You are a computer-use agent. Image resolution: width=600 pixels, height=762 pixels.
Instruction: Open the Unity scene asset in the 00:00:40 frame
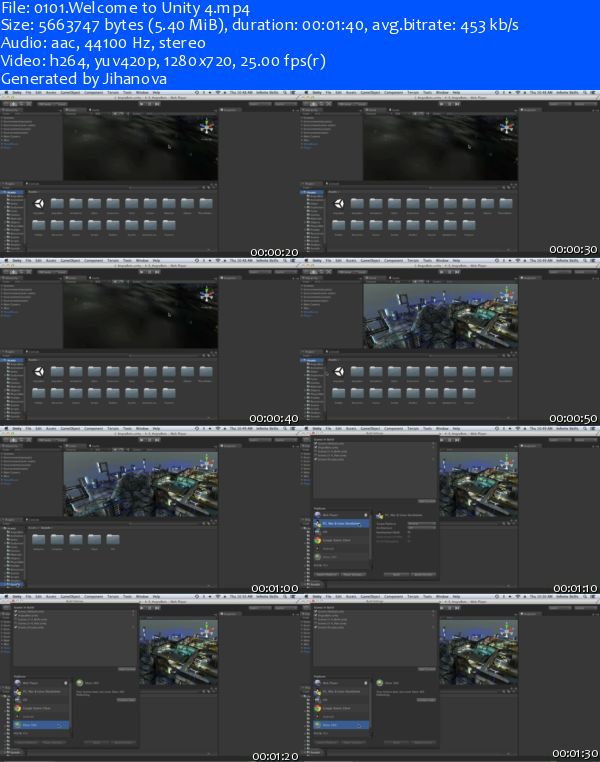(39, 372)
